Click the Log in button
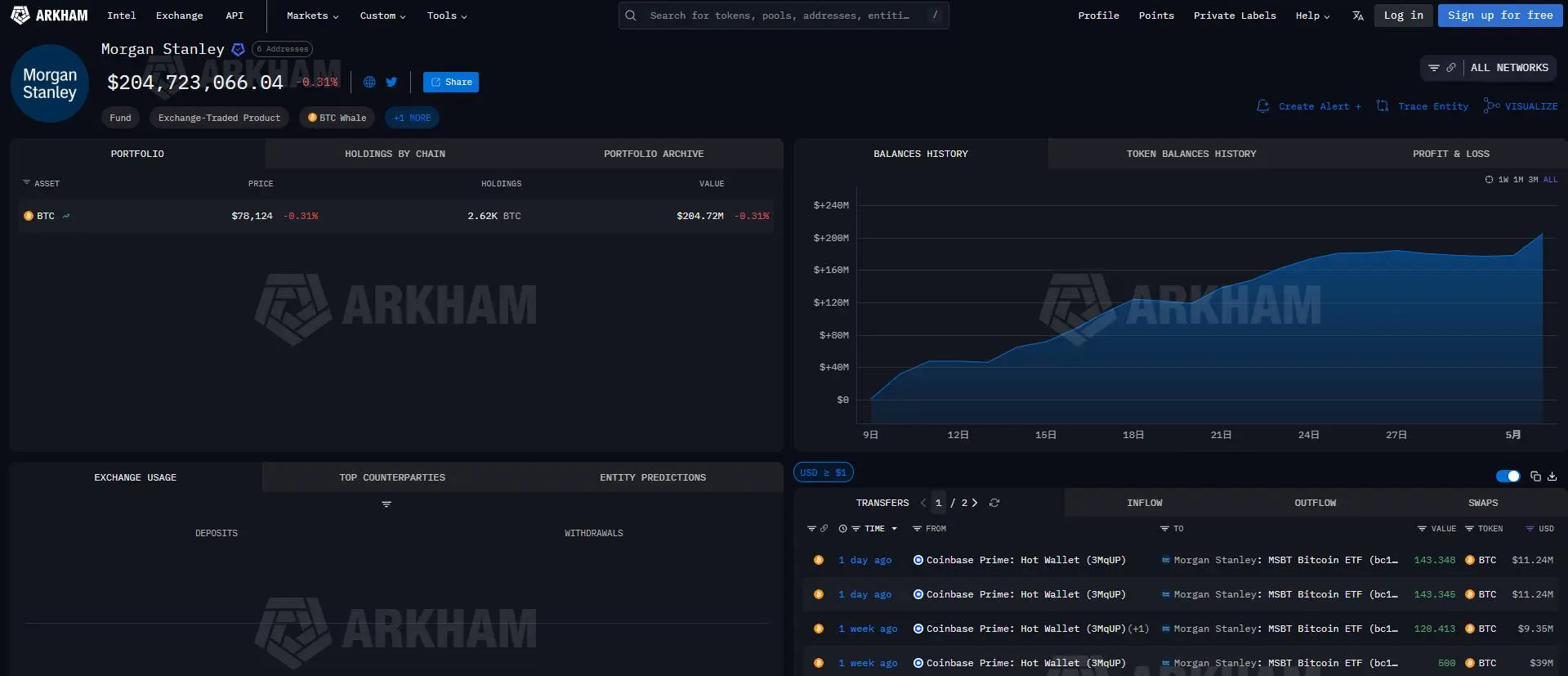 1403,16
